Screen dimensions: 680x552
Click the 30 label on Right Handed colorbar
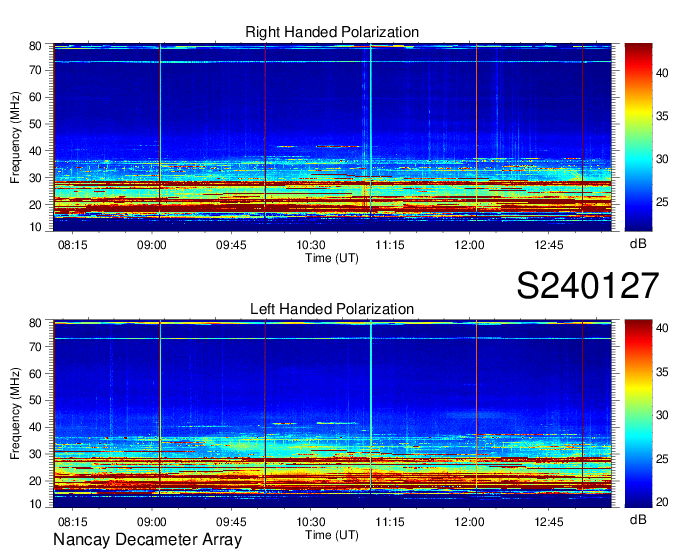[x=662, y=159]
